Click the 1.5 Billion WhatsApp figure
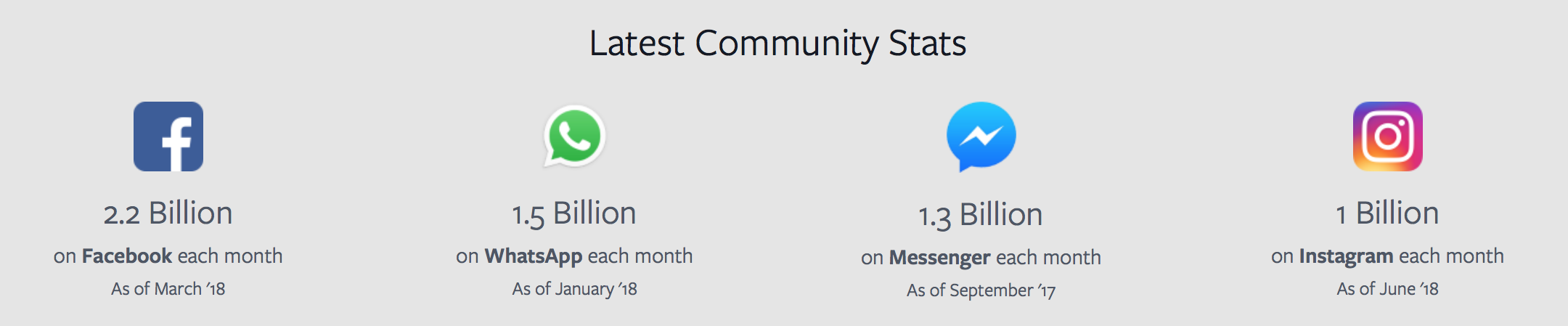Image resolution: width=1568 pixels, height=326 pixels. tap(574, 213)
